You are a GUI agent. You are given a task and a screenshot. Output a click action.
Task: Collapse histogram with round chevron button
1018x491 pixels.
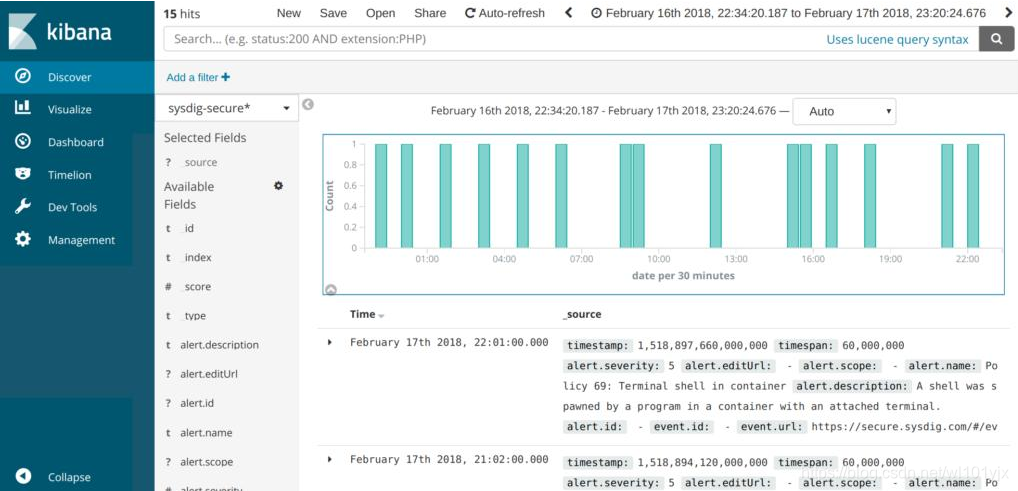pyautogui.click(x=330, y=290)
